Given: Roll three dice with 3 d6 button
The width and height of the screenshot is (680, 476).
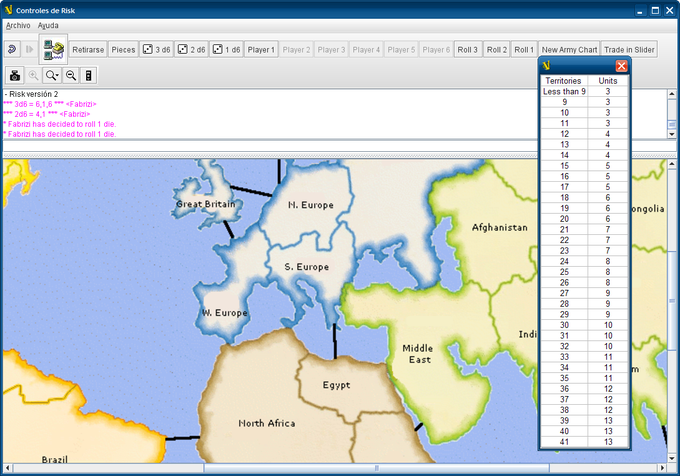Looking at the screenshot, I should pyautogui.click(x=157, y=49).
